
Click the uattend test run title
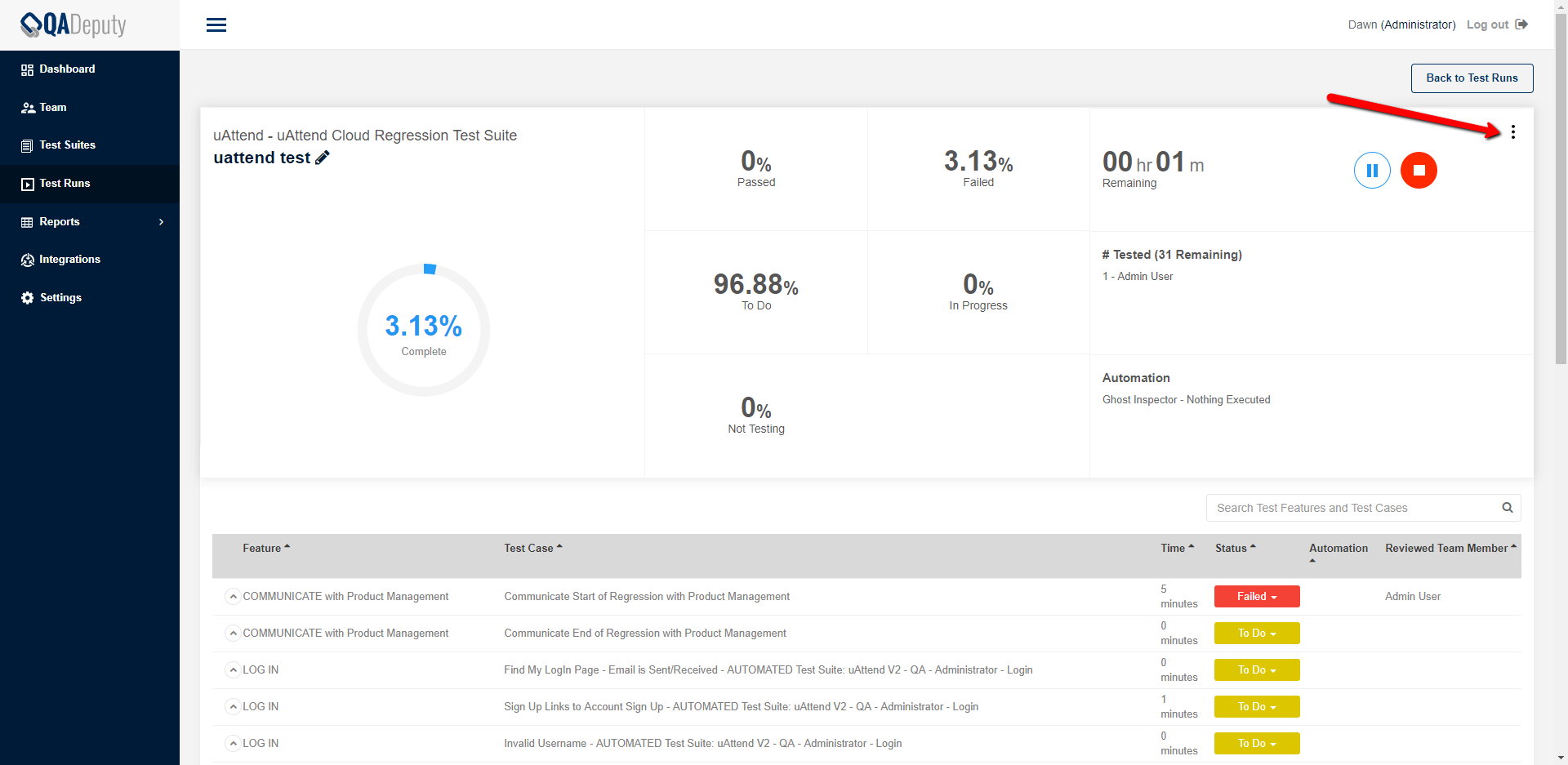[x=261, y=158]
